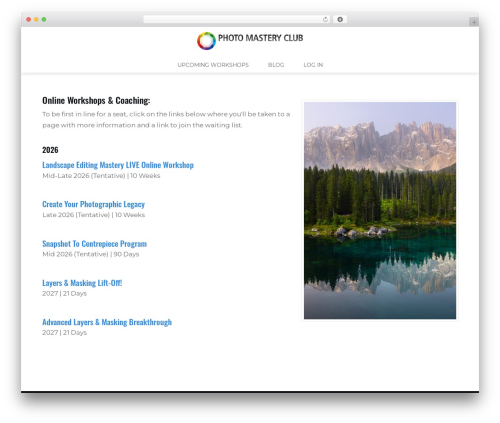The image size is (500, 423).
Task: Open the Upcoming Workshops menu item
Action: (213, 65)
